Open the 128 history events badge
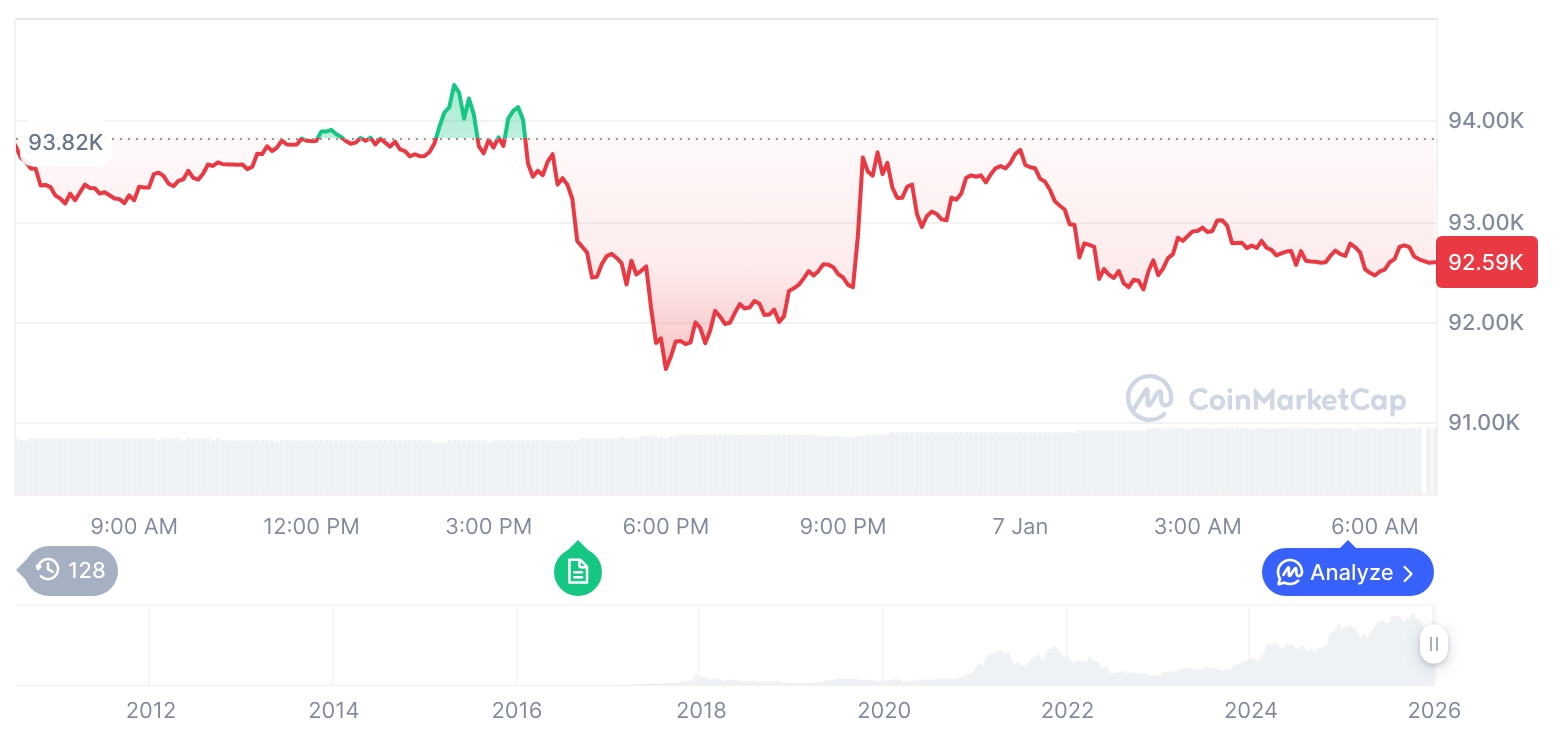 (71, 571)
